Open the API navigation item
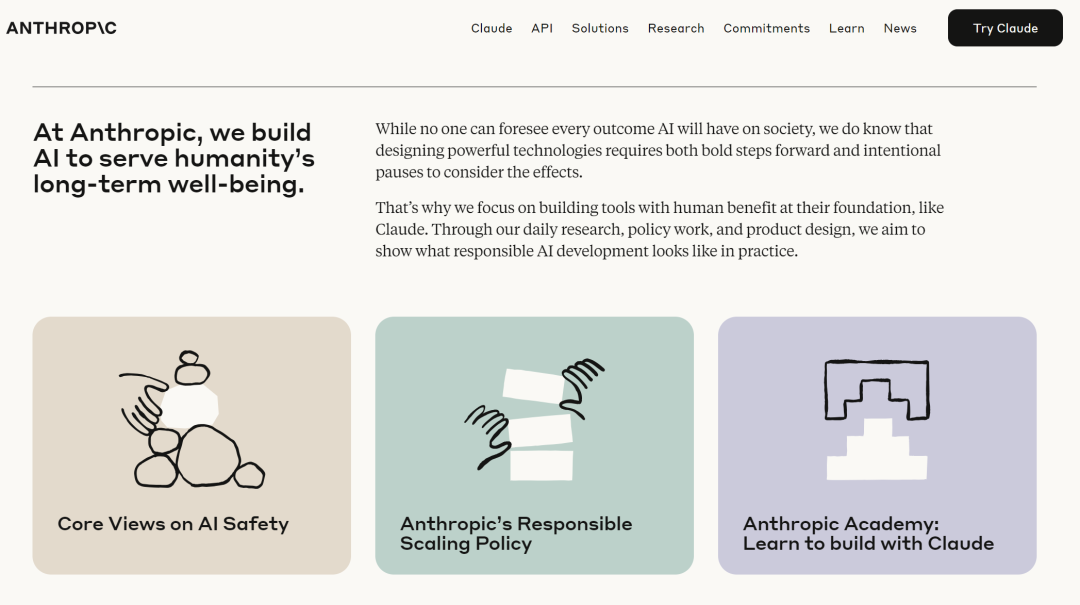 (542, 28)
